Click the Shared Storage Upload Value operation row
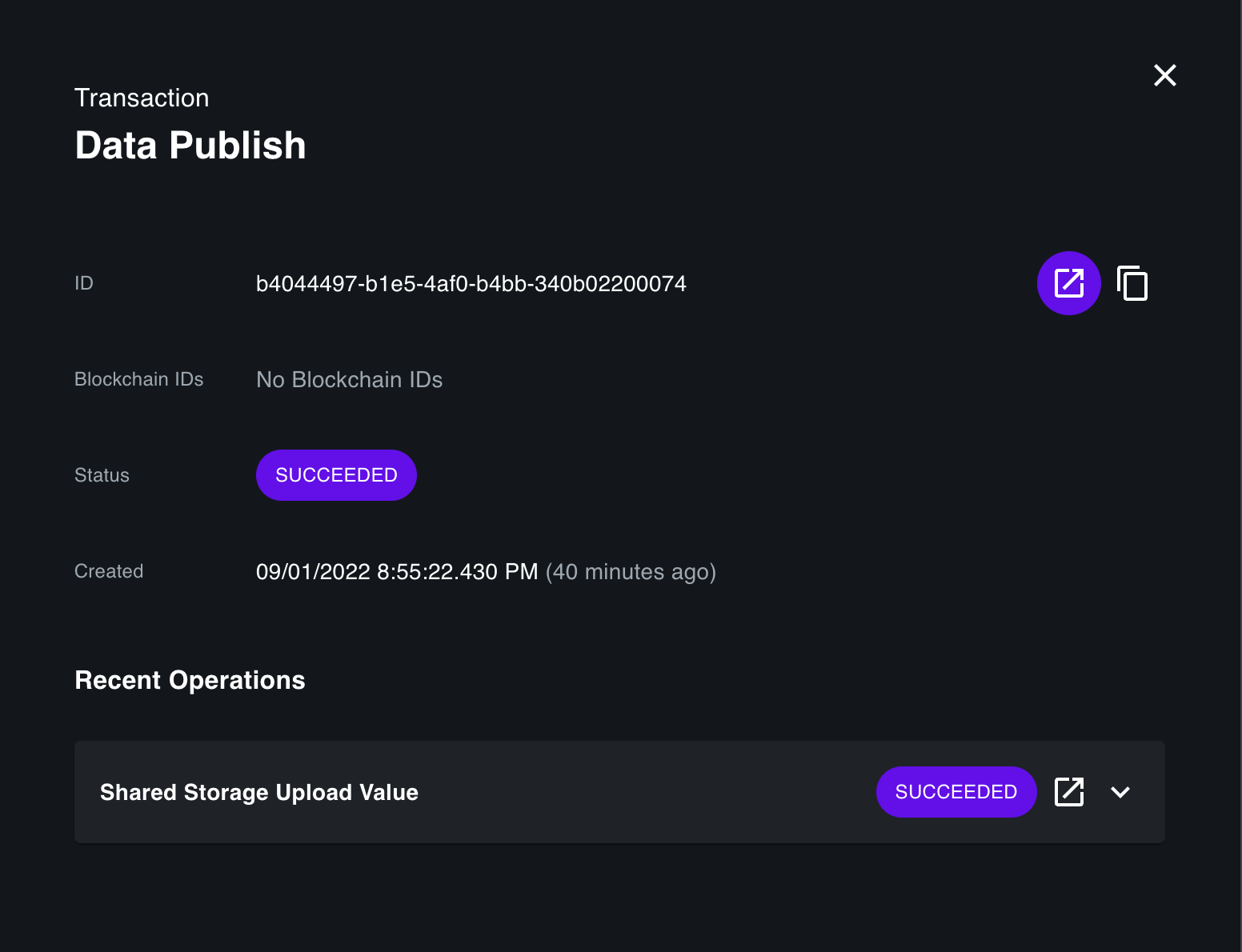The height and width of the screenshot is (952, 1242). coord(258,792)
